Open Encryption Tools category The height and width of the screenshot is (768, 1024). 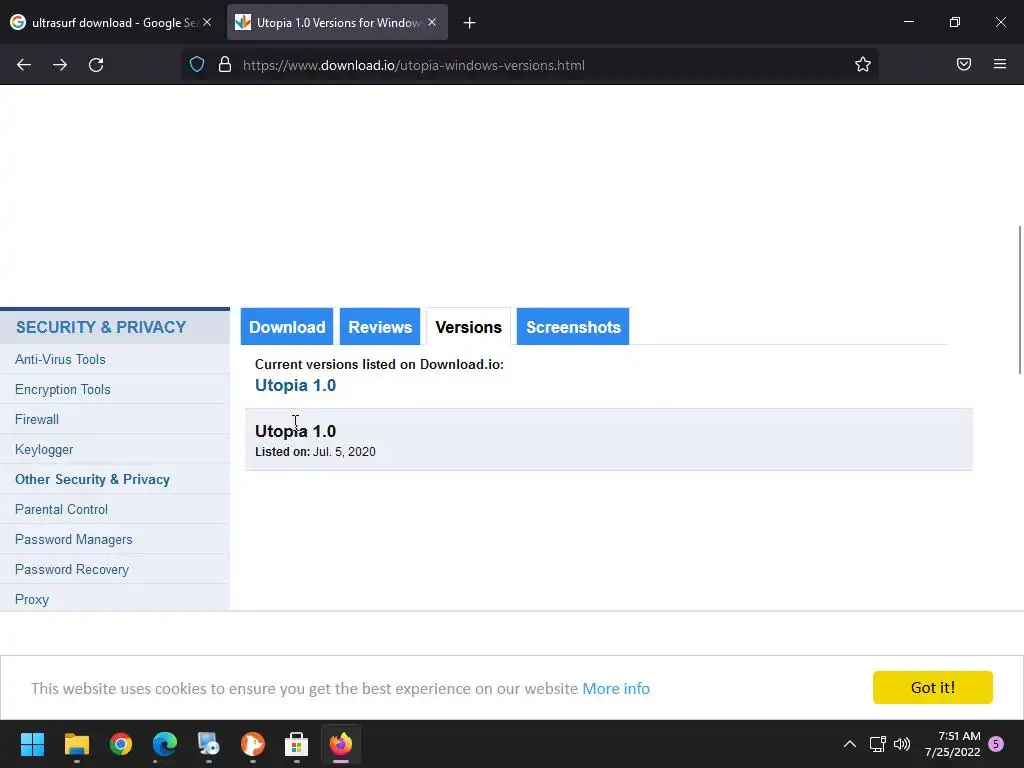click(63, 389)
